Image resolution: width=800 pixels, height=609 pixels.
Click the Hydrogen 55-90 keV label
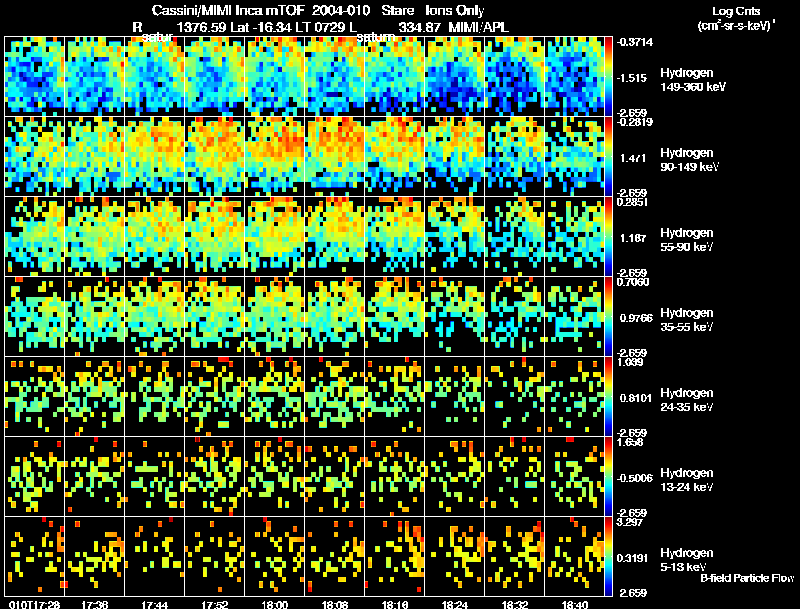click(687, 240)
